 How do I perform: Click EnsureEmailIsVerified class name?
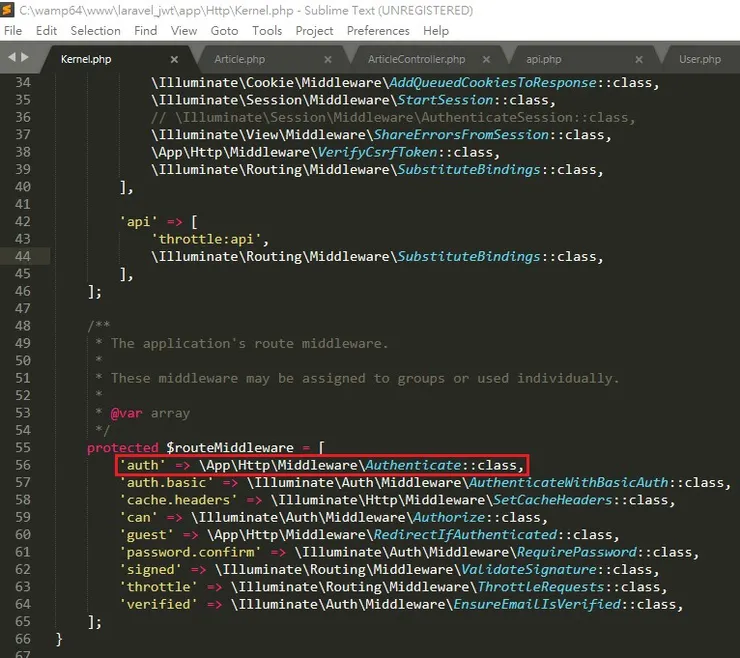pyautogui.click(x=537, y=605)
